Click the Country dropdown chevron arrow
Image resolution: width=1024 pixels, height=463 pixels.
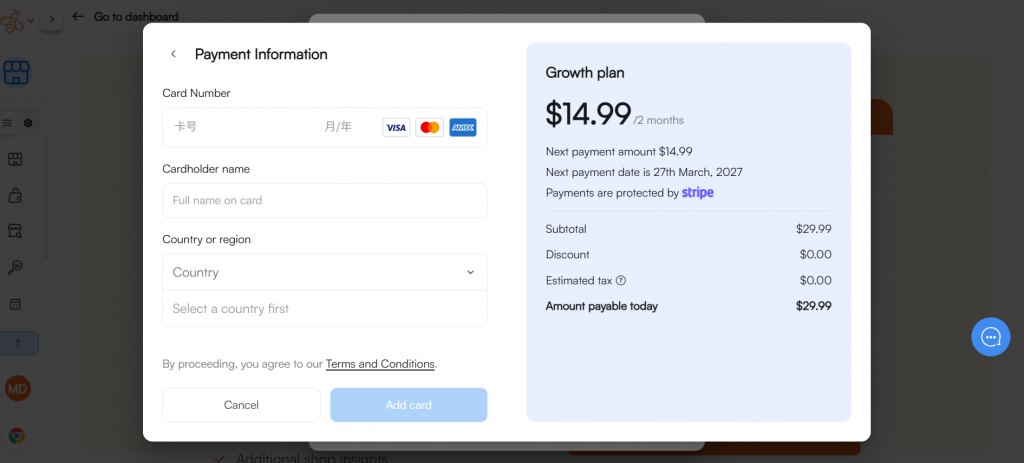pyautogui.click(x=470, y=272)
